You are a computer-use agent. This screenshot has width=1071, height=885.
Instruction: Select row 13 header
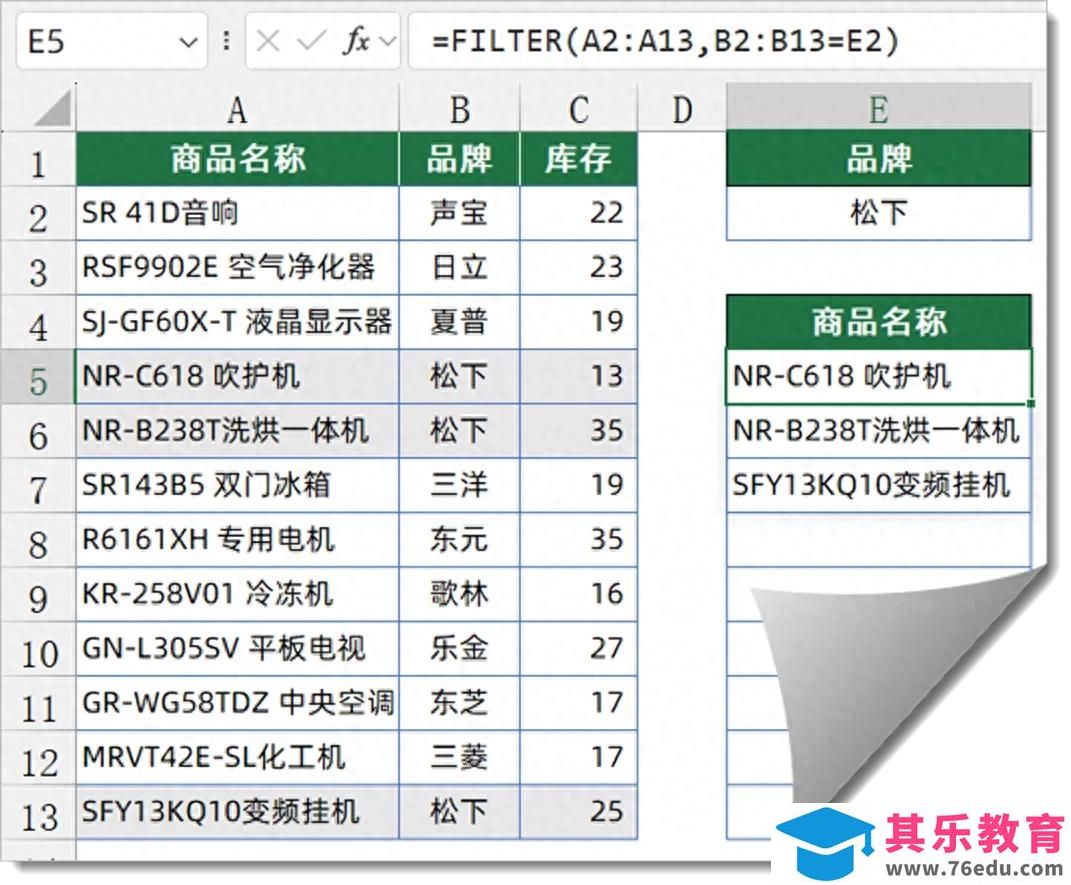point(38,813)
